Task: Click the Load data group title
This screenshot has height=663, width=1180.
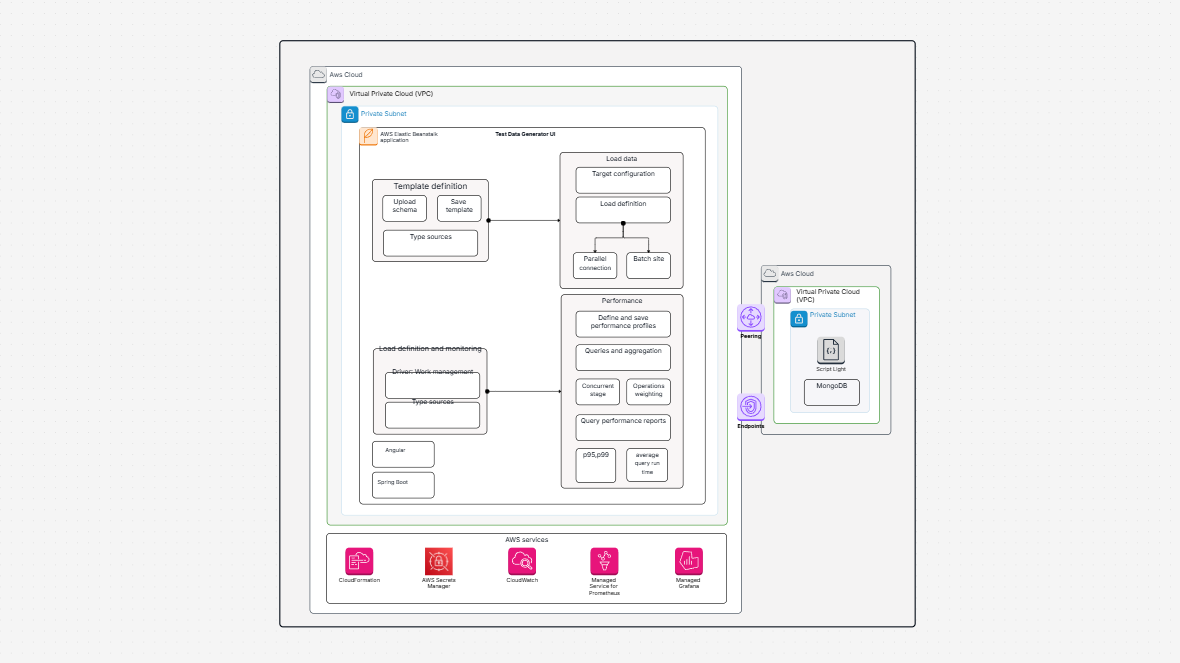Action: coord(622,159)
